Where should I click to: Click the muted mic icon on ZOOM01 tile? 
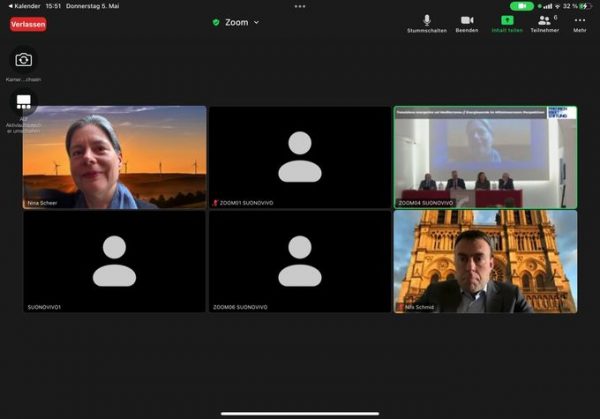point(215,203)
